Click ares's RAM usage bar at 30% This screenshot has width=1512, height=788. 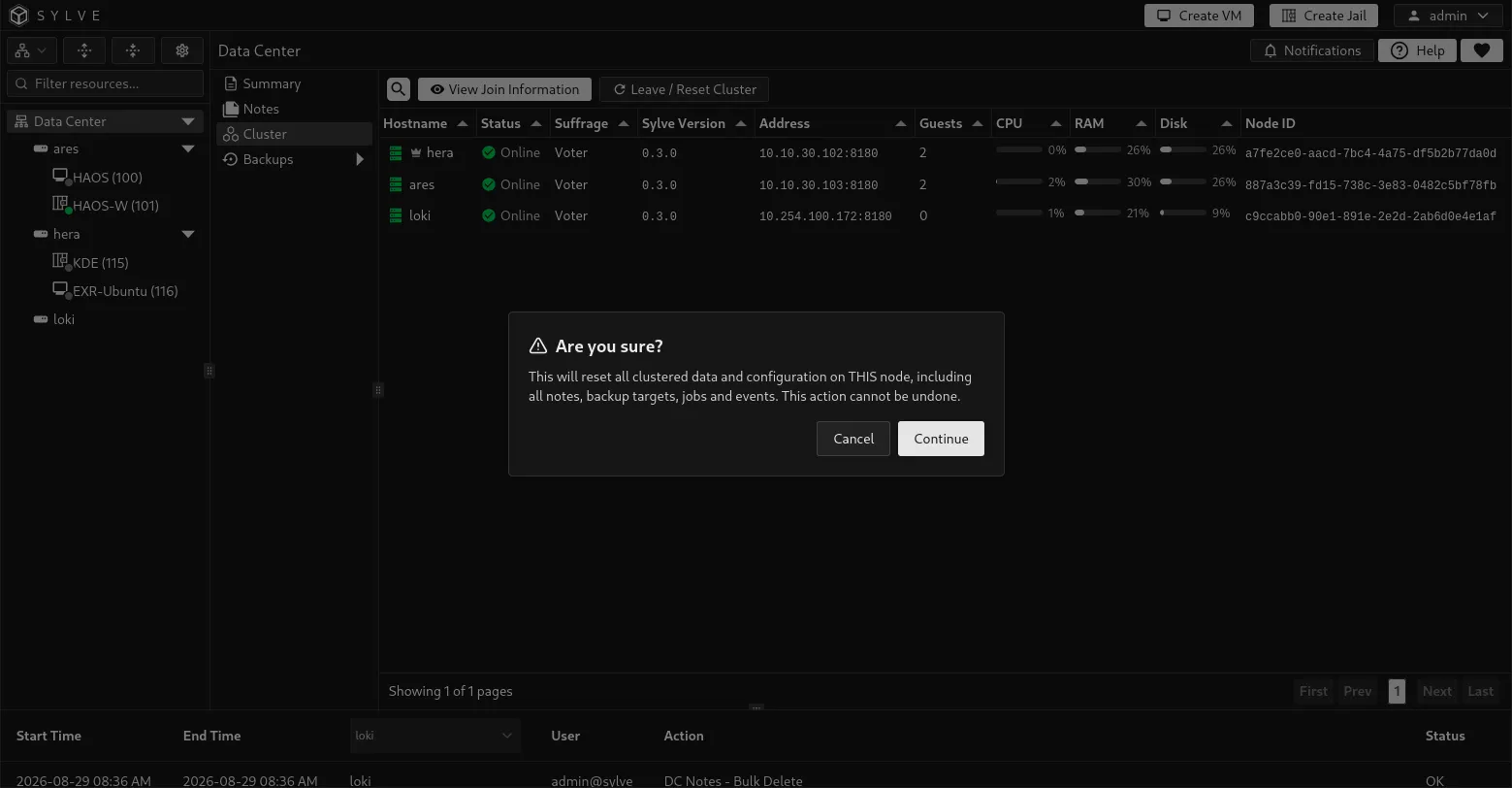pos(1097,181)
